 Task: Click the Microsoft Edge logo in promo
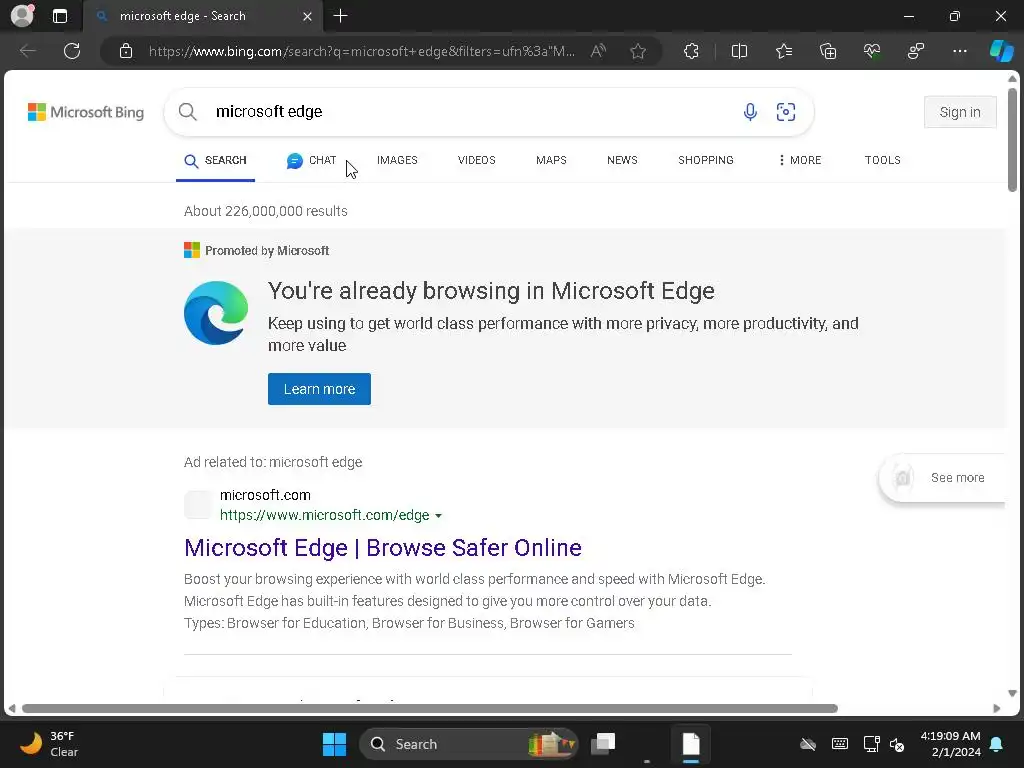coord(216,313)
